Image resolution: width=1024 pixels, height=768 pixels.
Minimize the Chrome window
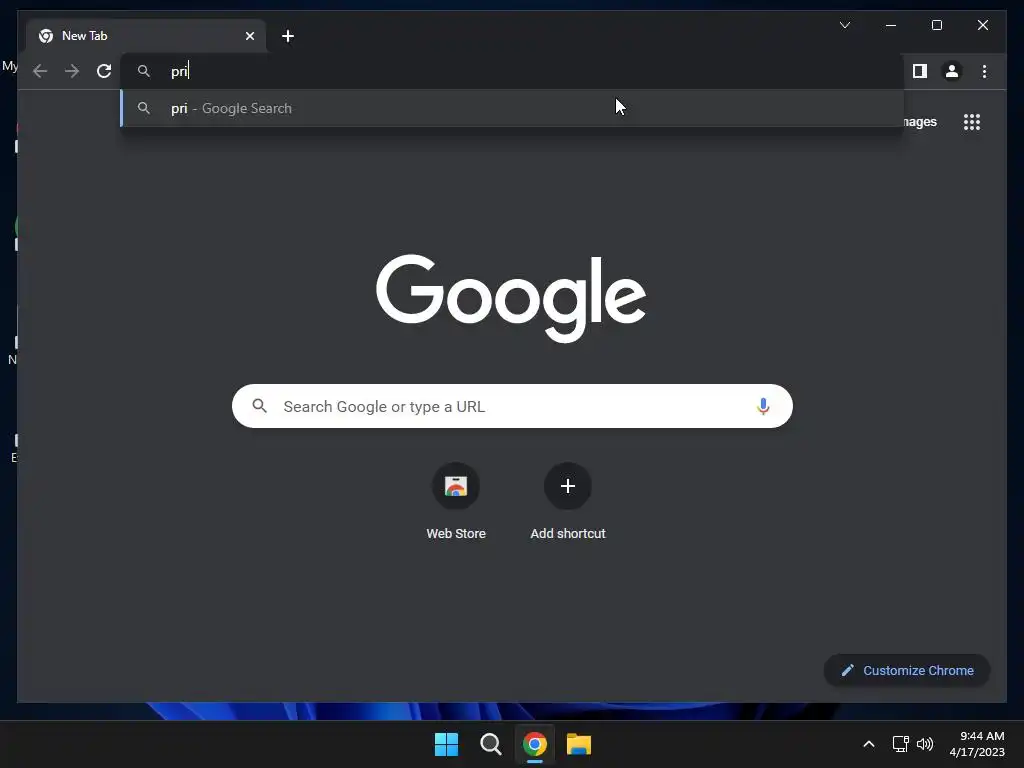click(x=891, y=25)
